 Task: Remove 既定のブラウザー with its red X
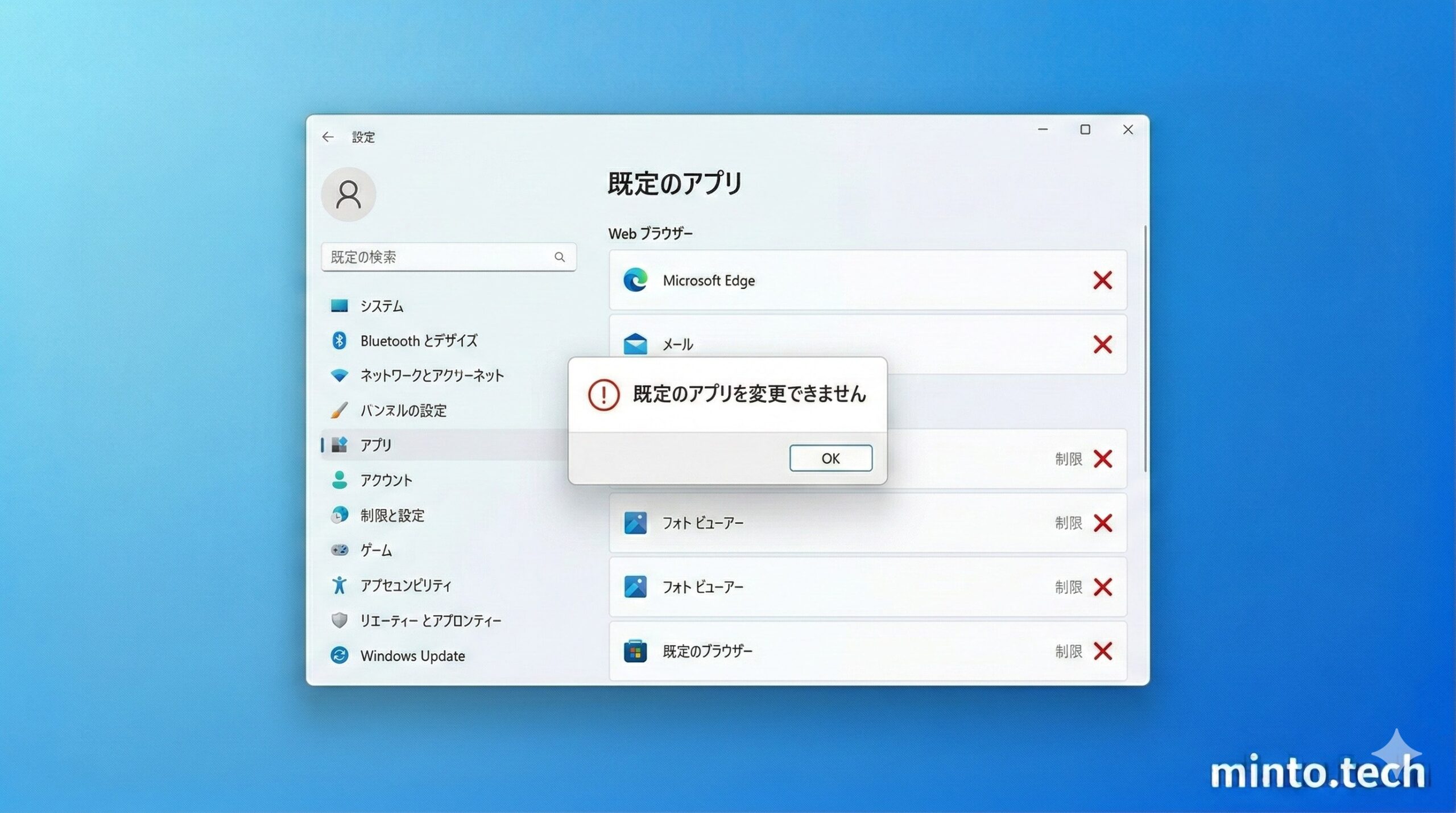pos(1103,651)
